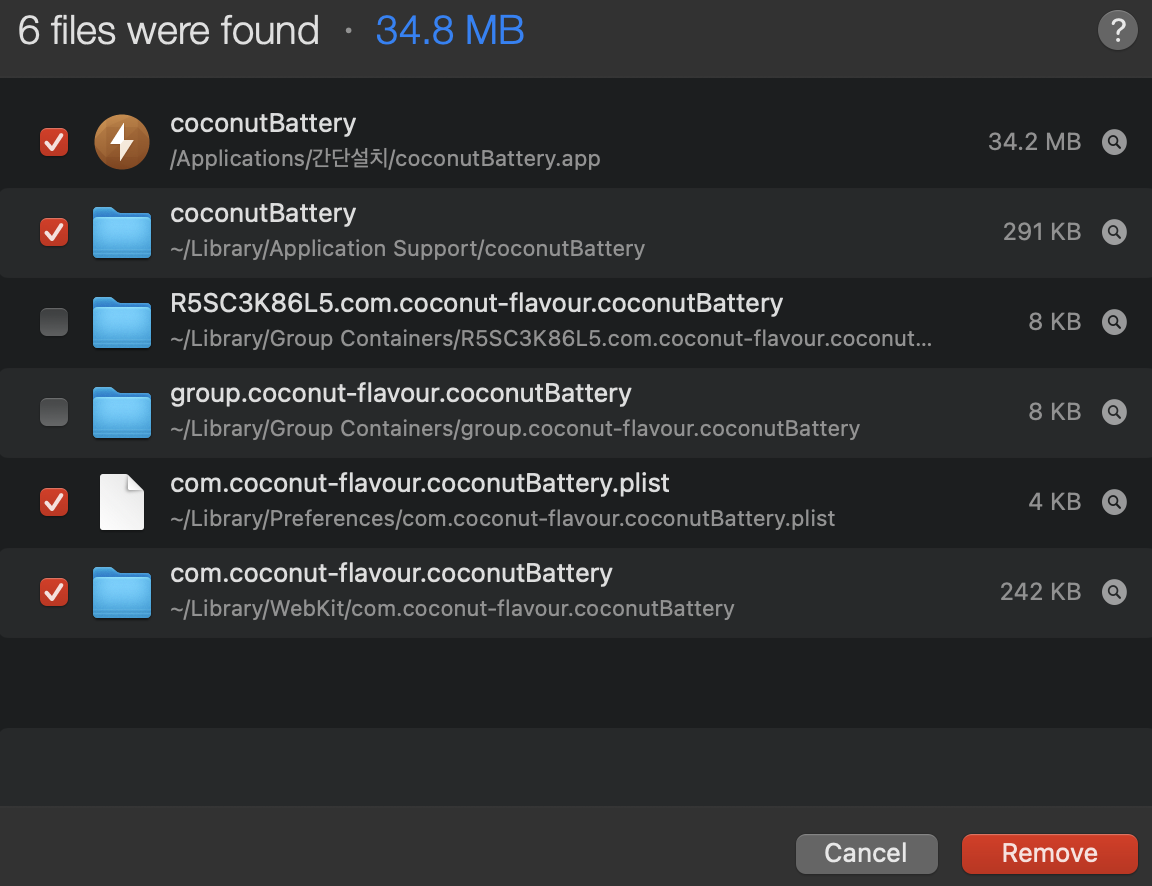Click the 8 KB size on the R5SC3K86L5 row
Viewport: 1152px width, 886px height.
(1054, 322)
